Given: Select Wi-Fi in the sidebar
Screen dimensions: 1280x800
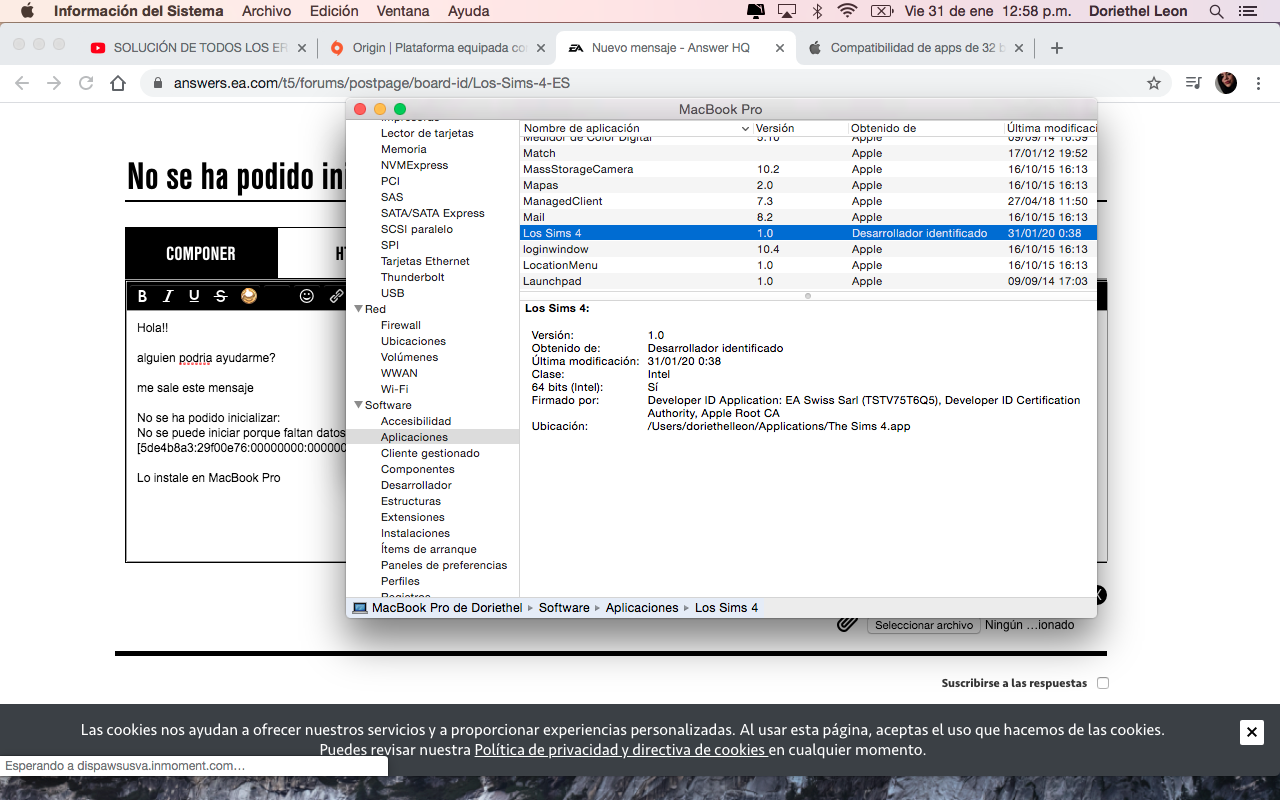Looking at the screenshot, I should [394, 389].
